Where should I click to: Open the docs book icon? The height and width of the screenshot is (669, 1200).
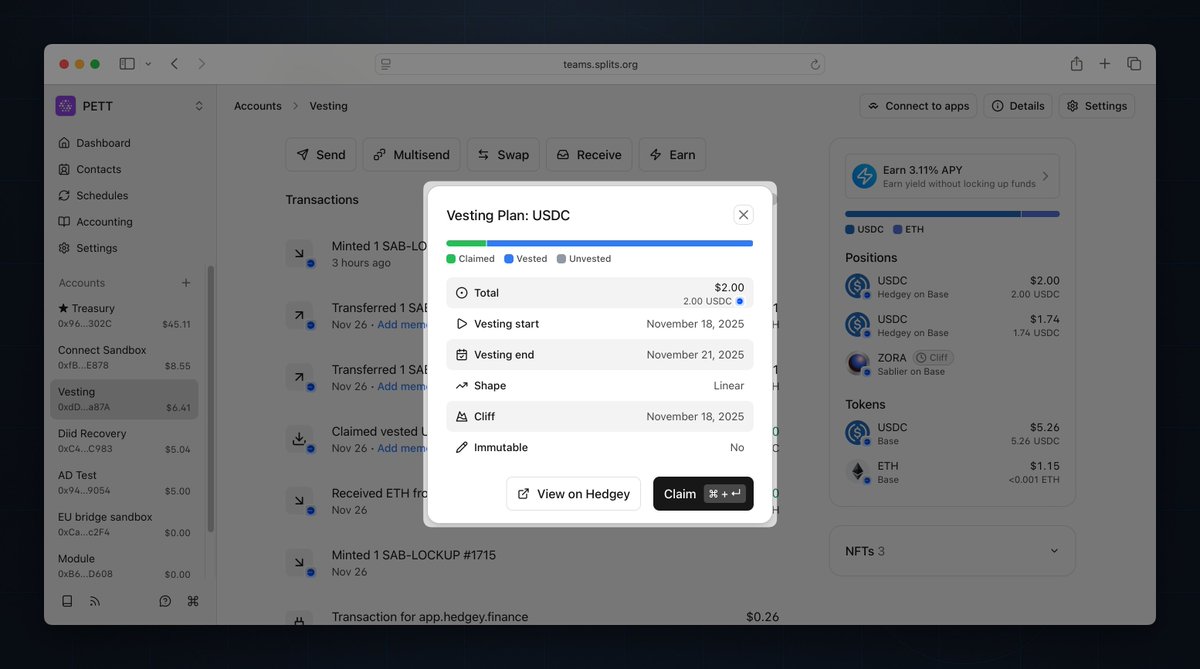(x=67, y=601)
